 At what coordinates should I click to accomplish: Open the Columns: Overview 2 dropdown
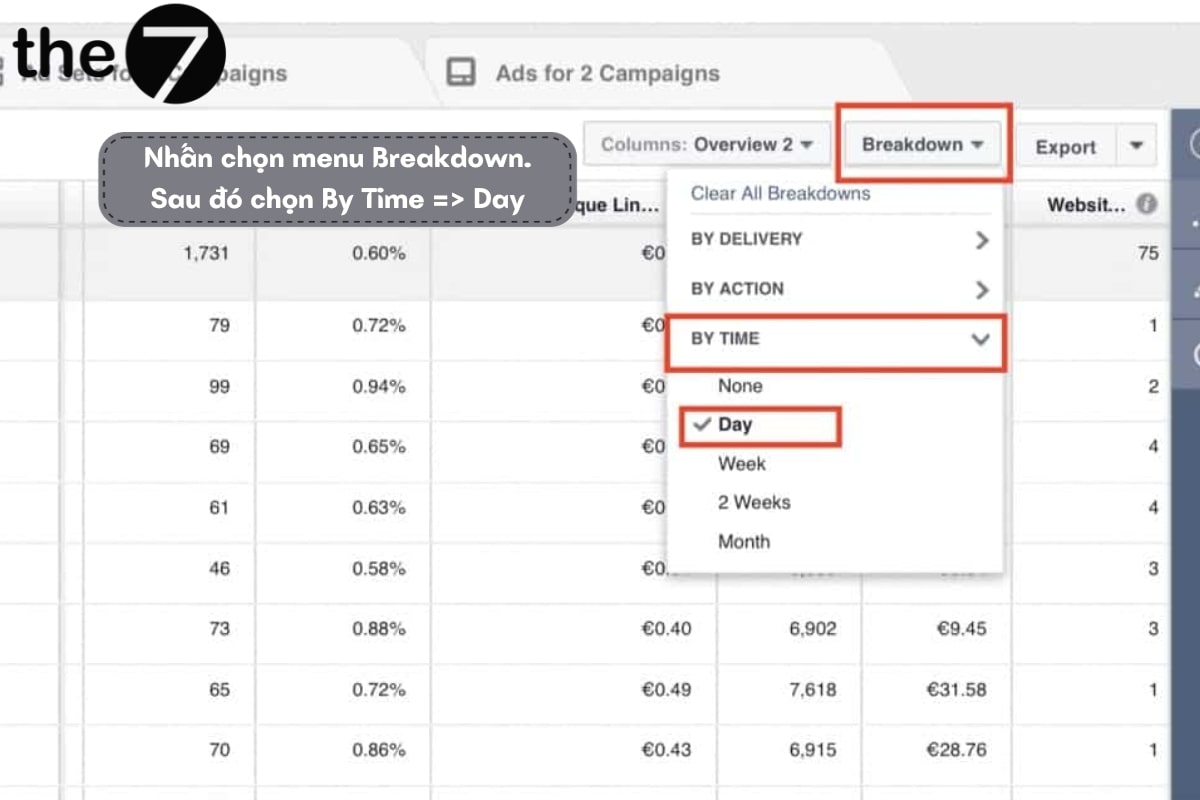[706, 145]
